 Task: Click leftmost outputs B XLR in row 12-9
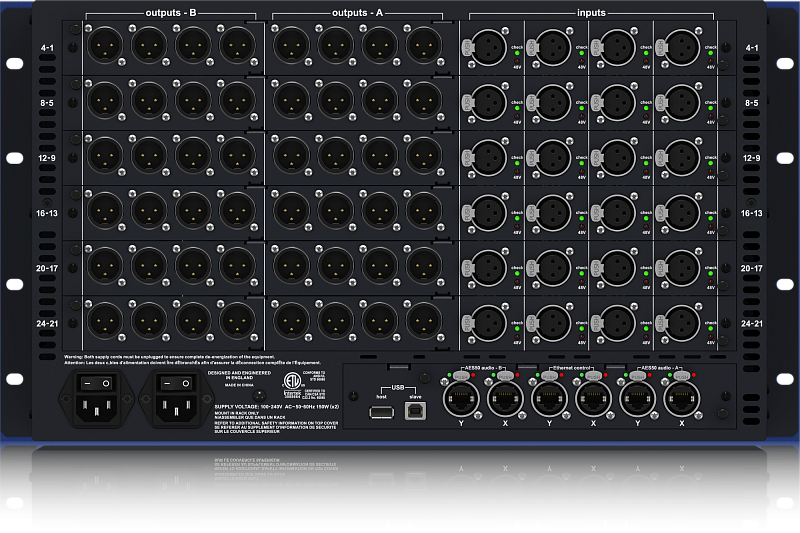pyautogui.click(x=105, y=156)
